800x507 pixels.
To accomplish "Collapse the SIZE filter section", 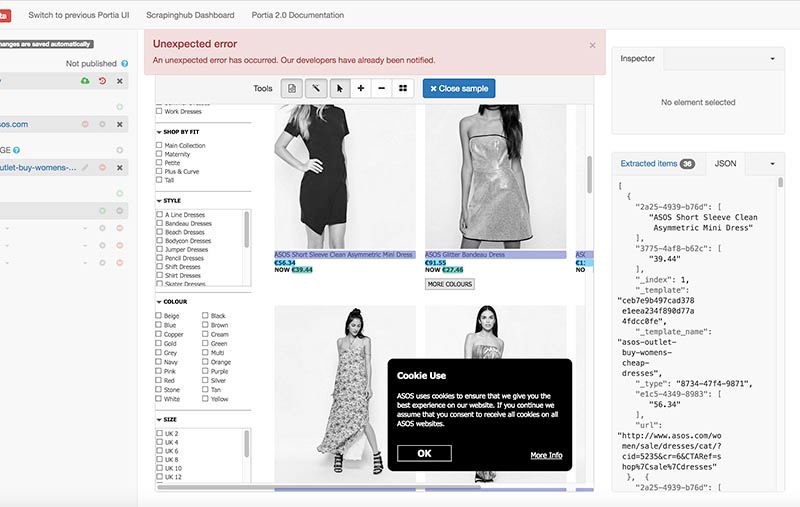I will (159, 420).
